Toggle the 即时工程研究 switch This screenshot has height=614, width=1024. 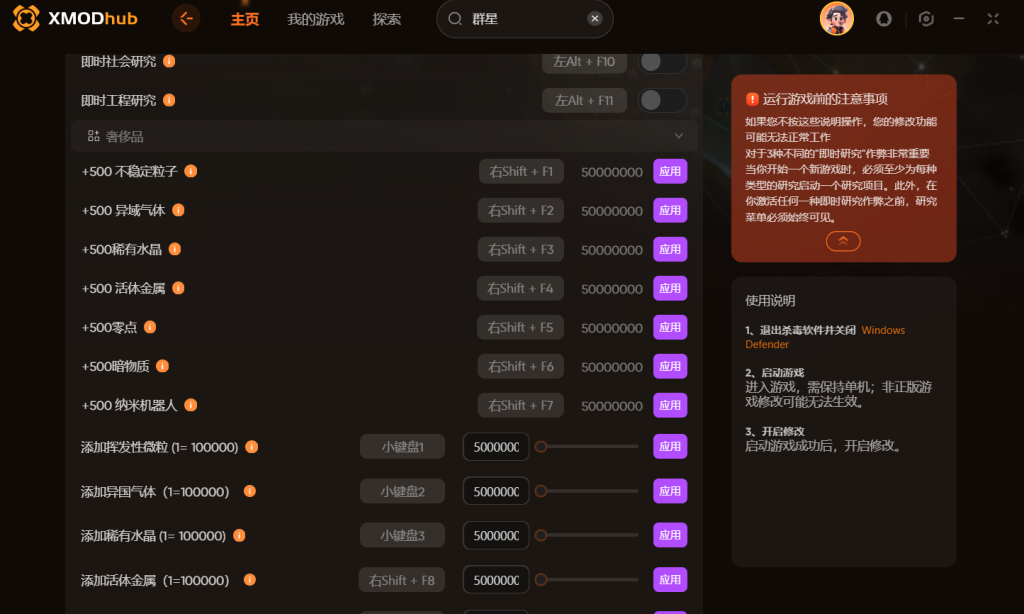coord(662,101)
